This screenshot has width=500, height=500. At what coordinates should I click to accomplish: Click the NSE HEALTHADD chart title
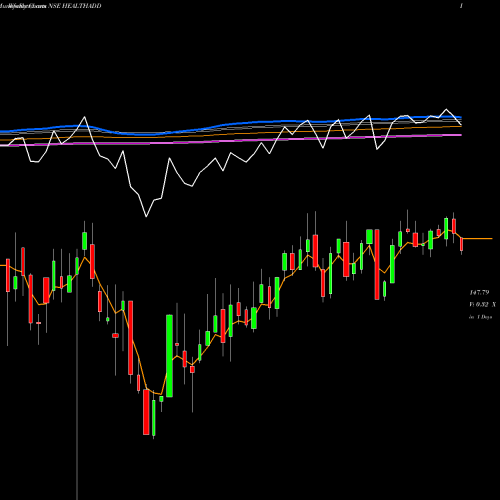[75, 6]
